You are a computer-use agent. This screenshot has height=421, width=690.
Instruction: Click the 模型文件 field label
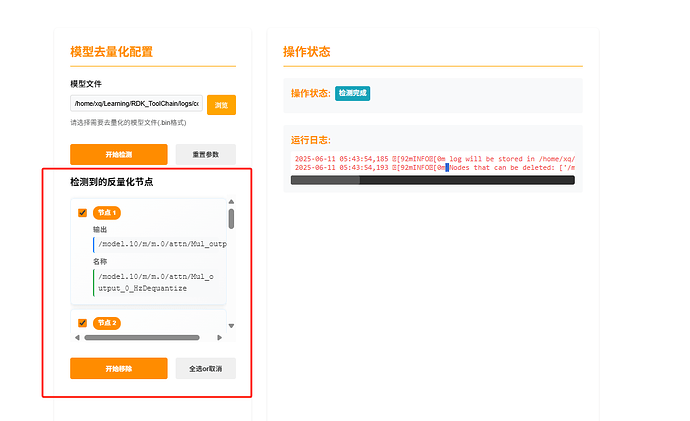[86, 84]
